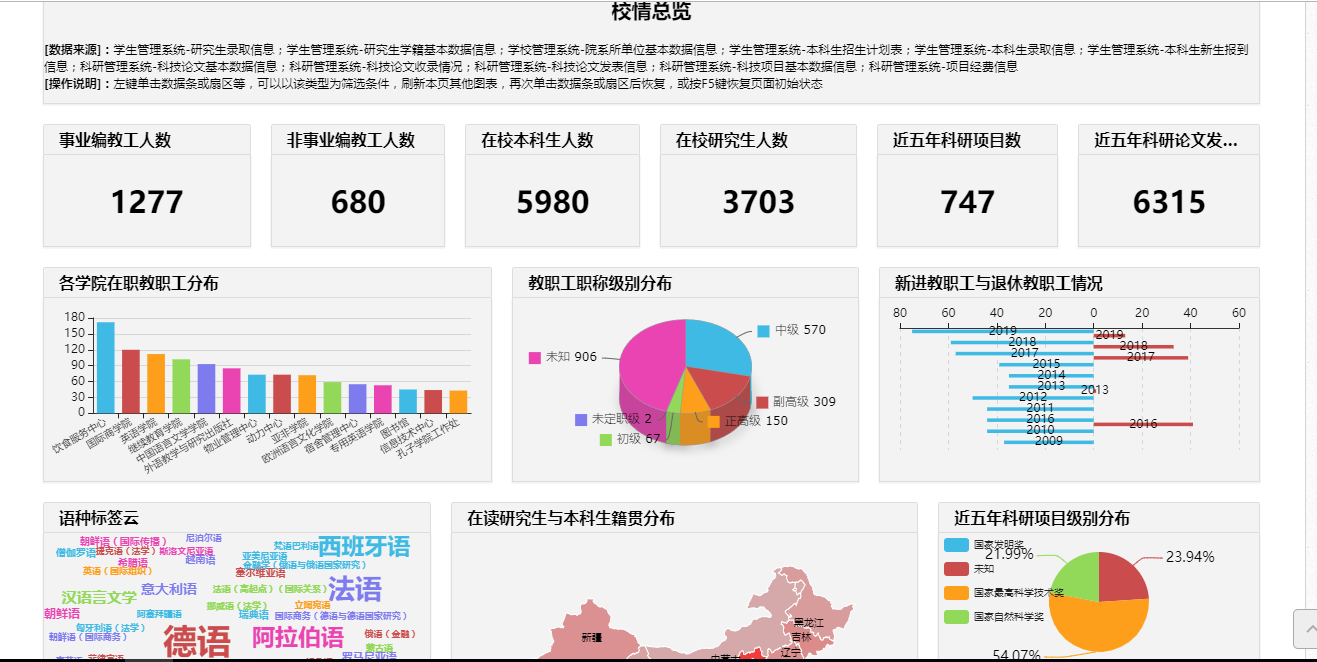Select the 新疆 region on the map

point(591,636)
